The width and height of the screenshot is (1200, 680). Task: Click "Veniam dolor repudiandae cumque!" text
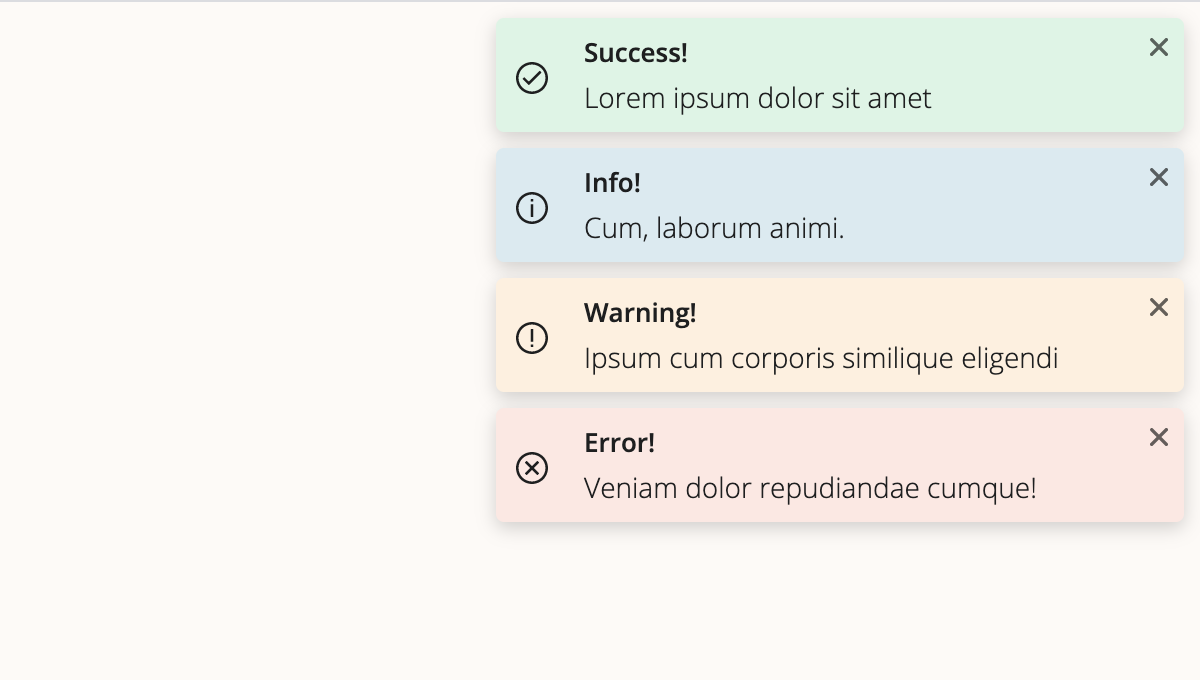pos(810,489)
